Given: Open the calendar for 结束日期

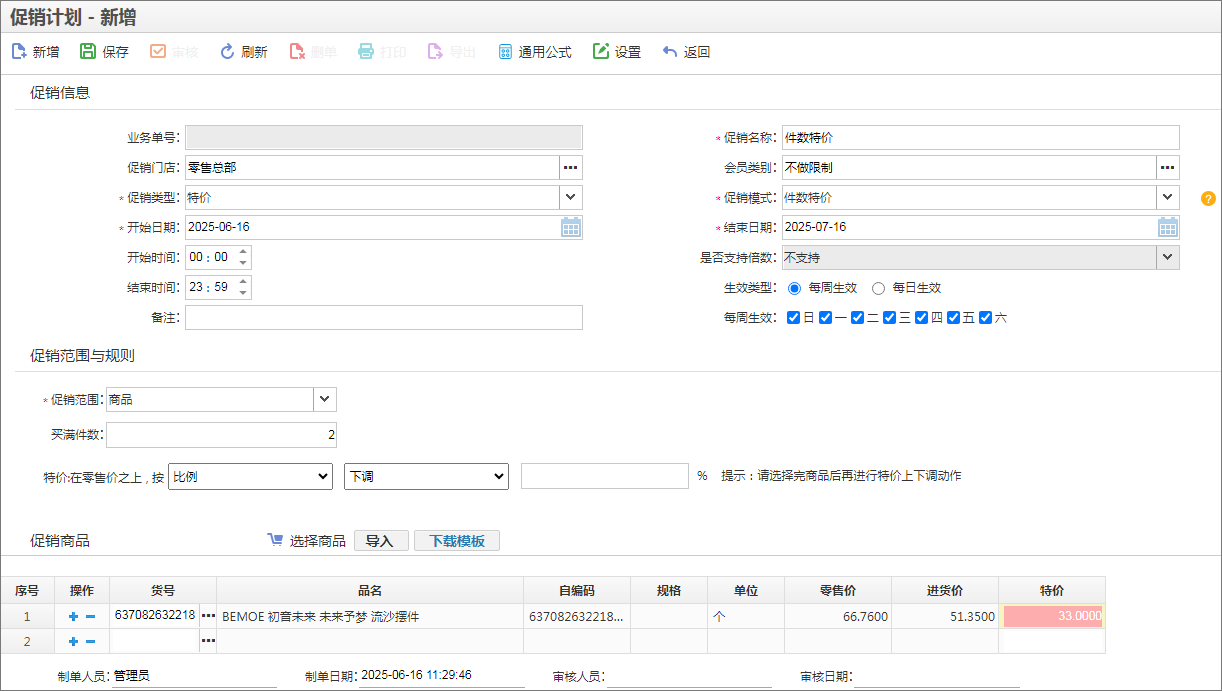Looking at the screenshot, I should [1168, 227].
